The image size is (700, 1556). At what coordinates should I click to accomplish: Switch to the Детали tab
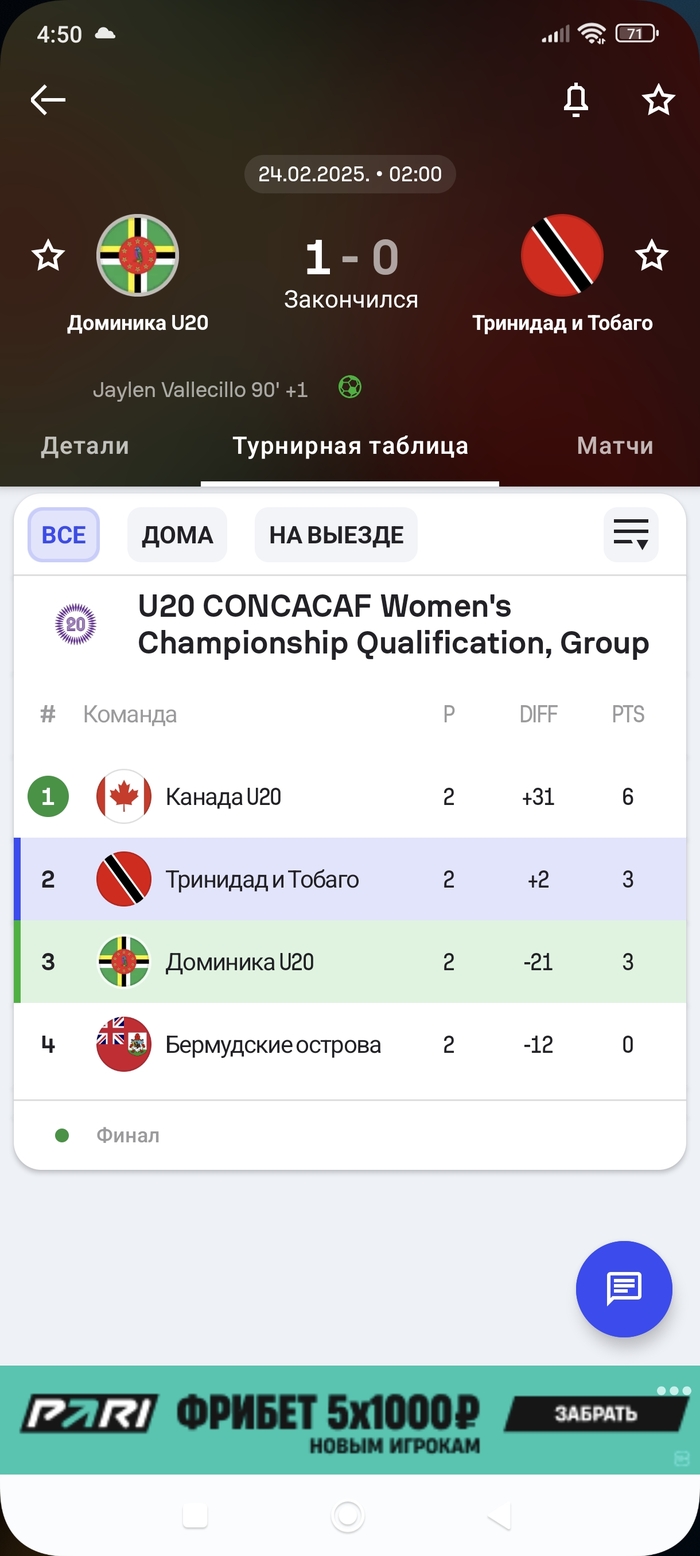click(85, 446)
